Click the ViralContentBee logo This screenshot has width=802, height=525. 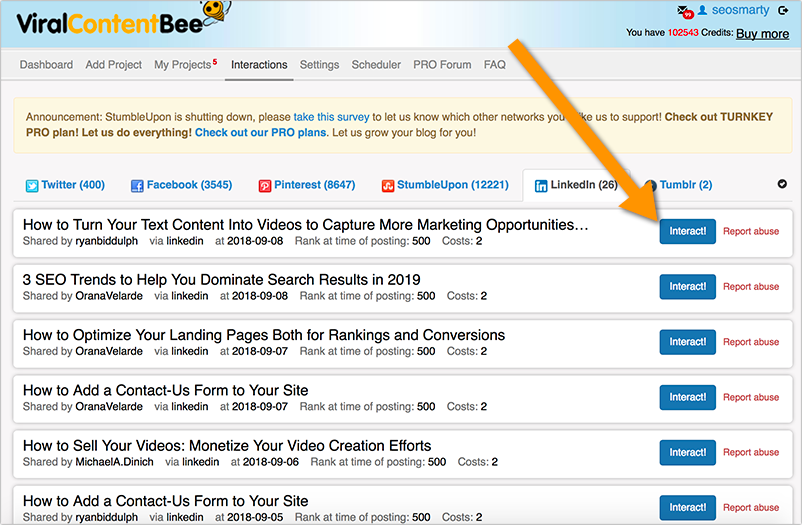tap(123, 19)
